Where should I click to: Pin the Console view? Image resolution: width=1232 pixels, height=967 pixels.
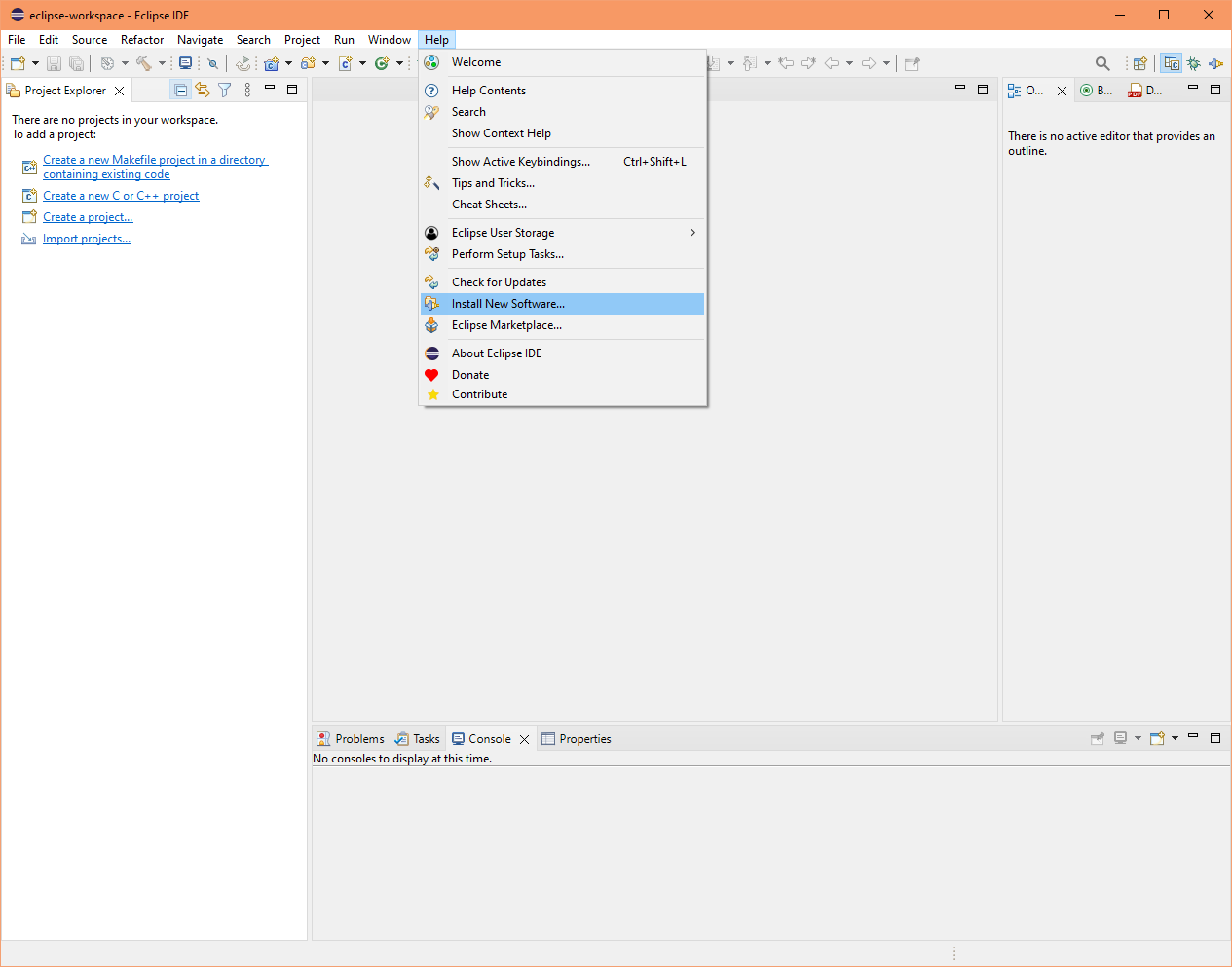tap(1097, 738)
